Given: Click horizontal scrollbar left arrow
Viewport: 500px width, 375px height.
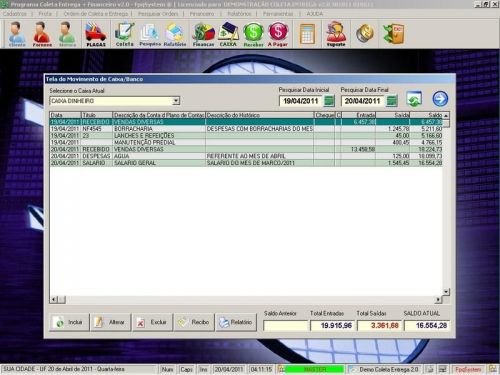Looking at the screenshot, I should tap(54, 299).
